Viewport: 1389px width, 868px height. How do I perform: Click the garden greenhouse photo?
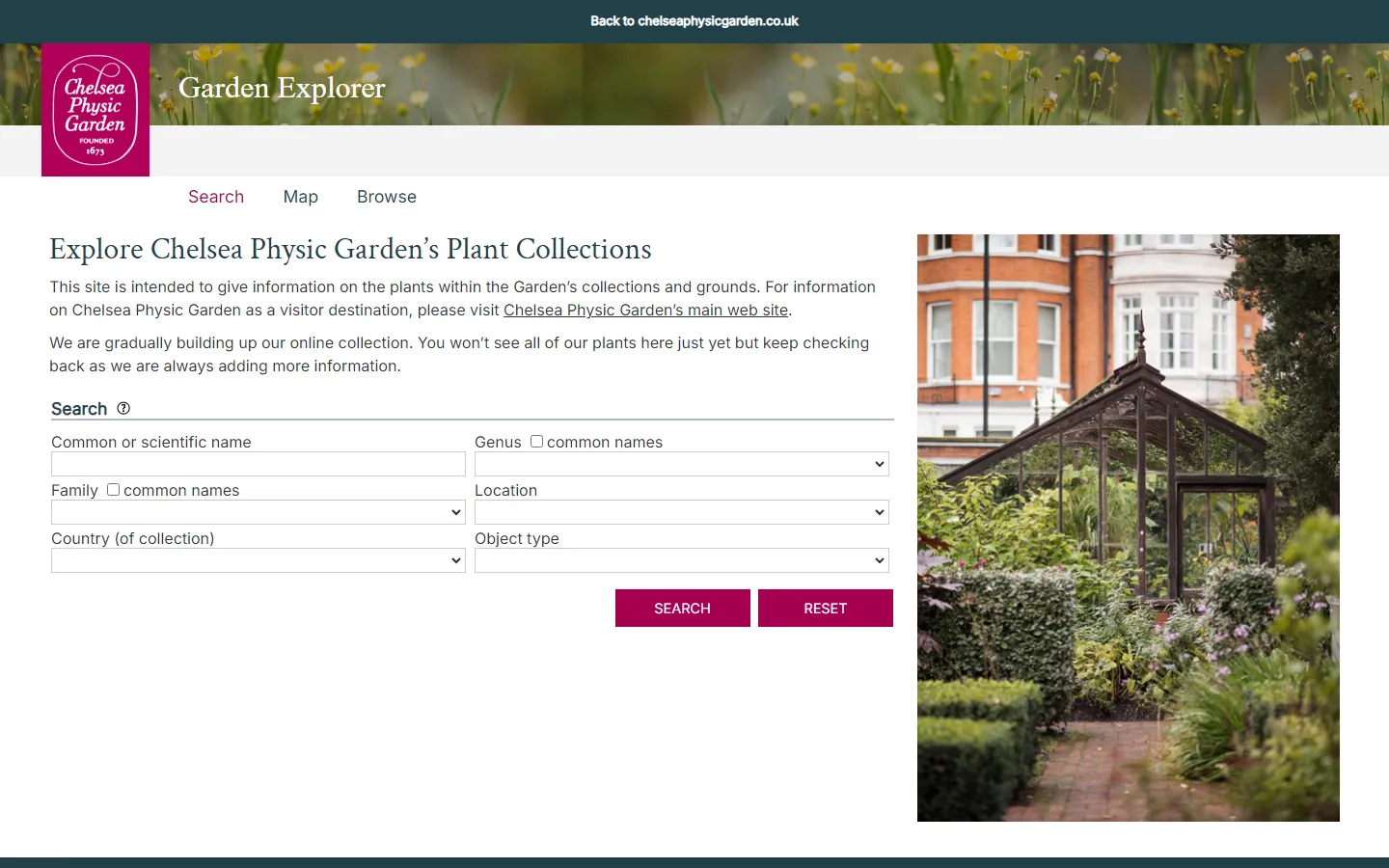tap(1129, 528)
